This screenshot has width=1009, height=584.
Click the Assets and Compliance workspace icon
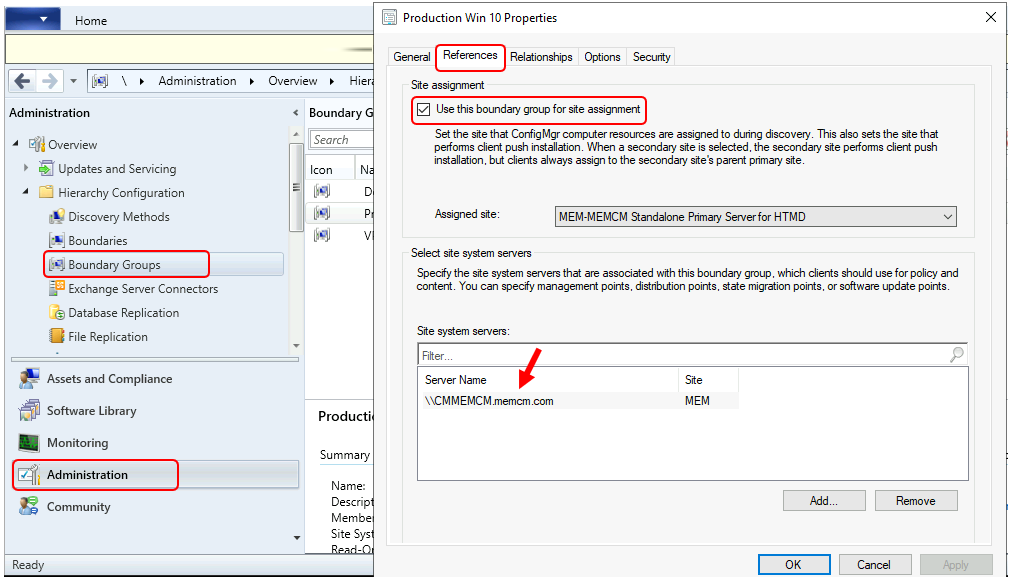click(29, 379)
